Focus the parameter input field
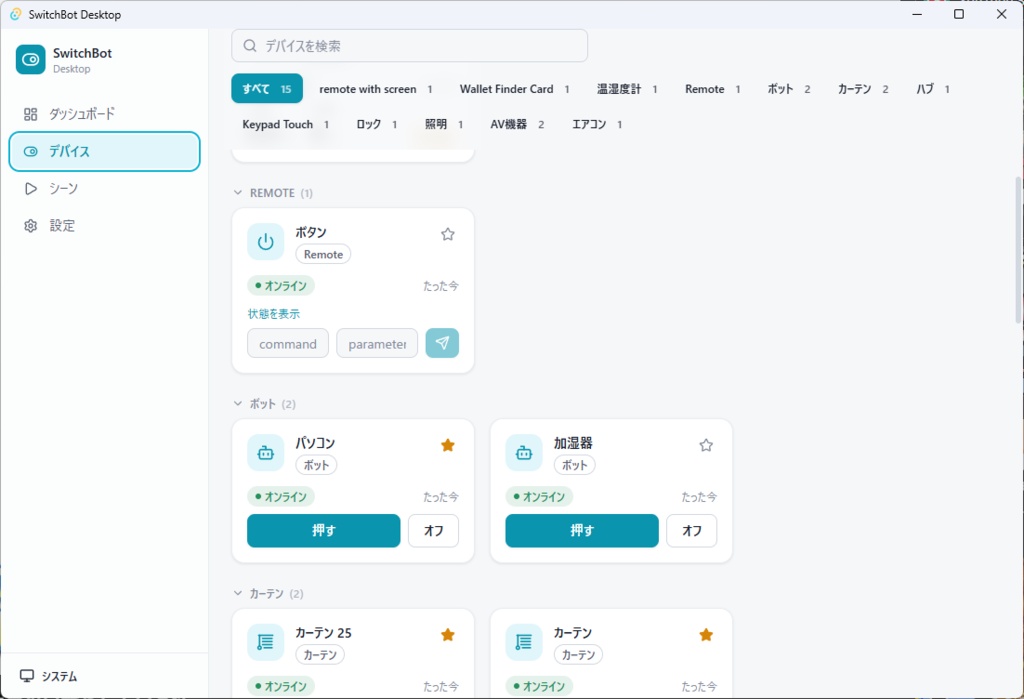This screenshot has width=1024, height=699. tap(377, 343)
